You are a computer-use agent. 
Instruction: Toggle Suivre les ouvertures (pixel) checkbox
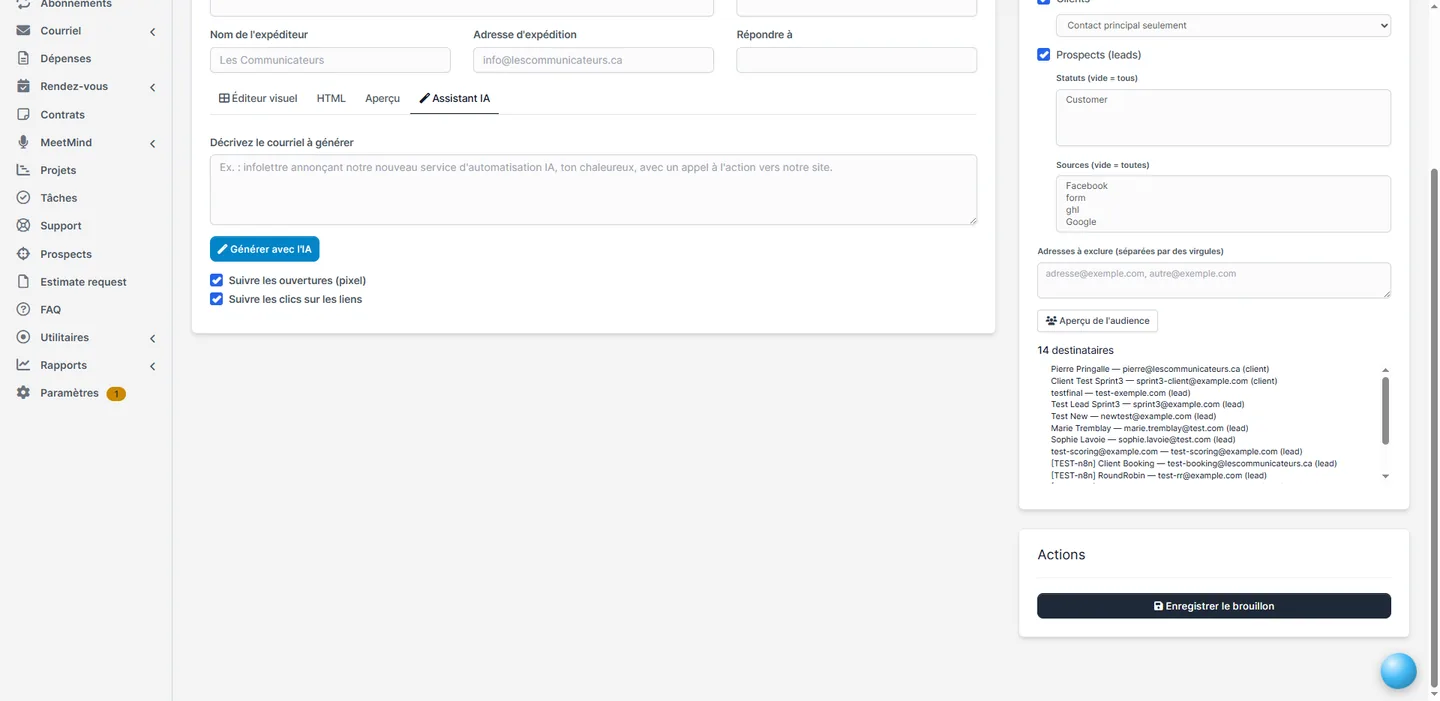pyautogui.click(x=217, y=281)
